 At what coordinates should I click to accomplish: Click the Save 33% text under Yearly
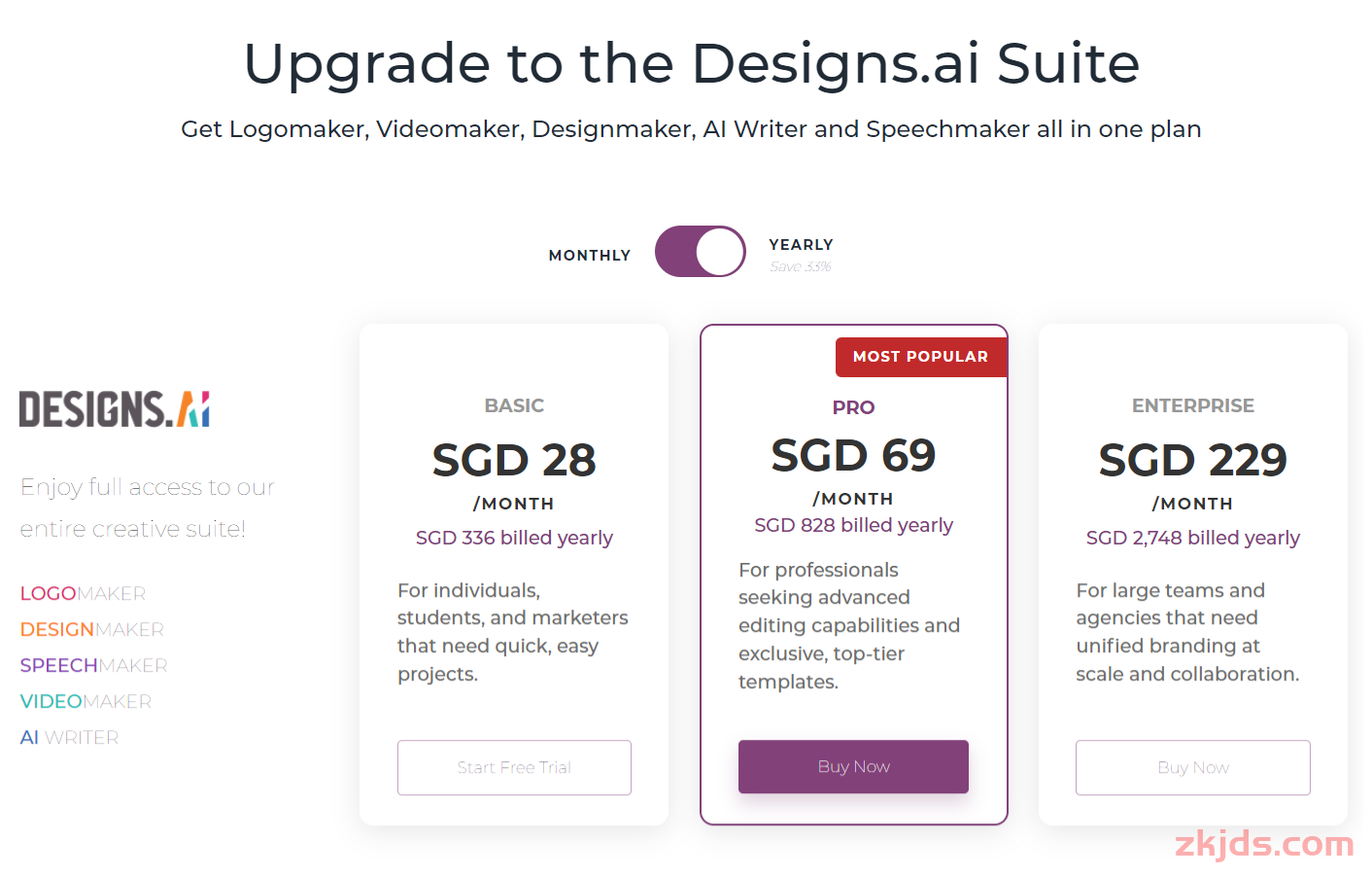click(x=800, y=266)
